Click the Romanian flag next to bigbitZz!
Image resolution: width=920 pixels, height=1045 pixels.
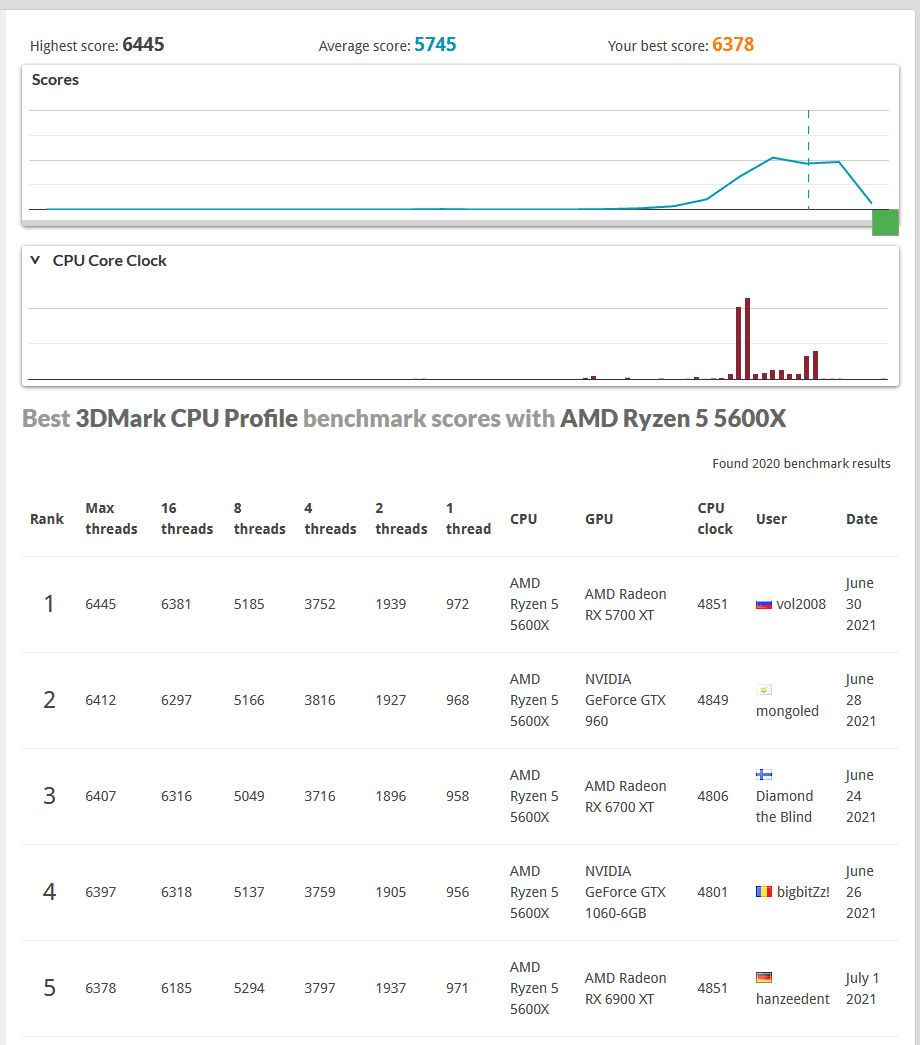pyautogui.click(x=763, y=892)
